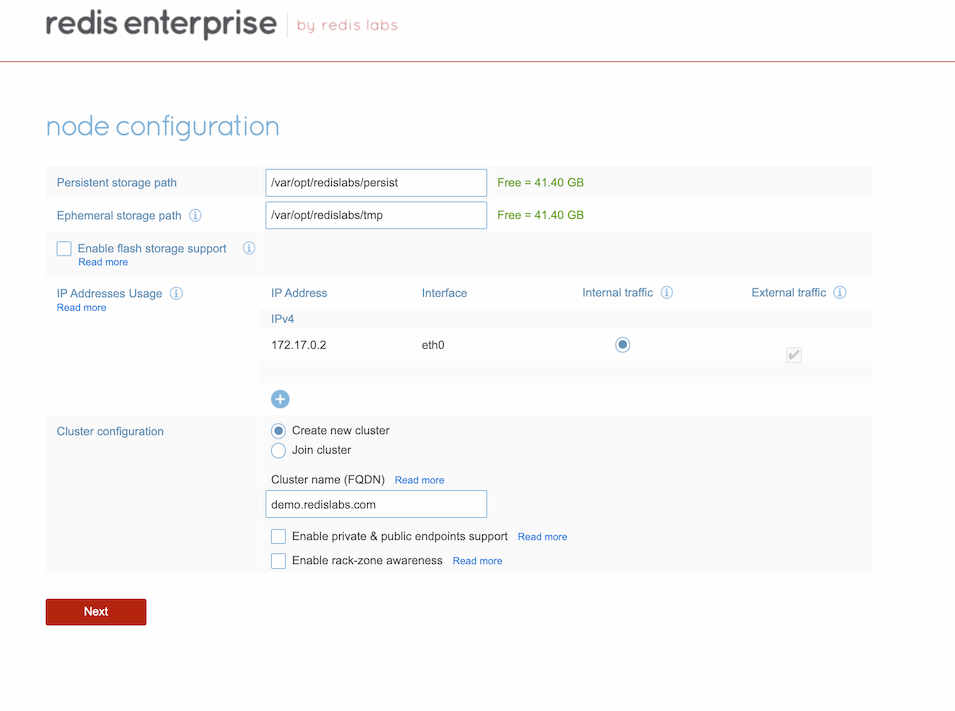The height and width of the screenshot is (711, 955).
Task: Enable rack-zone awareness checkbox
Action: point(278,561)
